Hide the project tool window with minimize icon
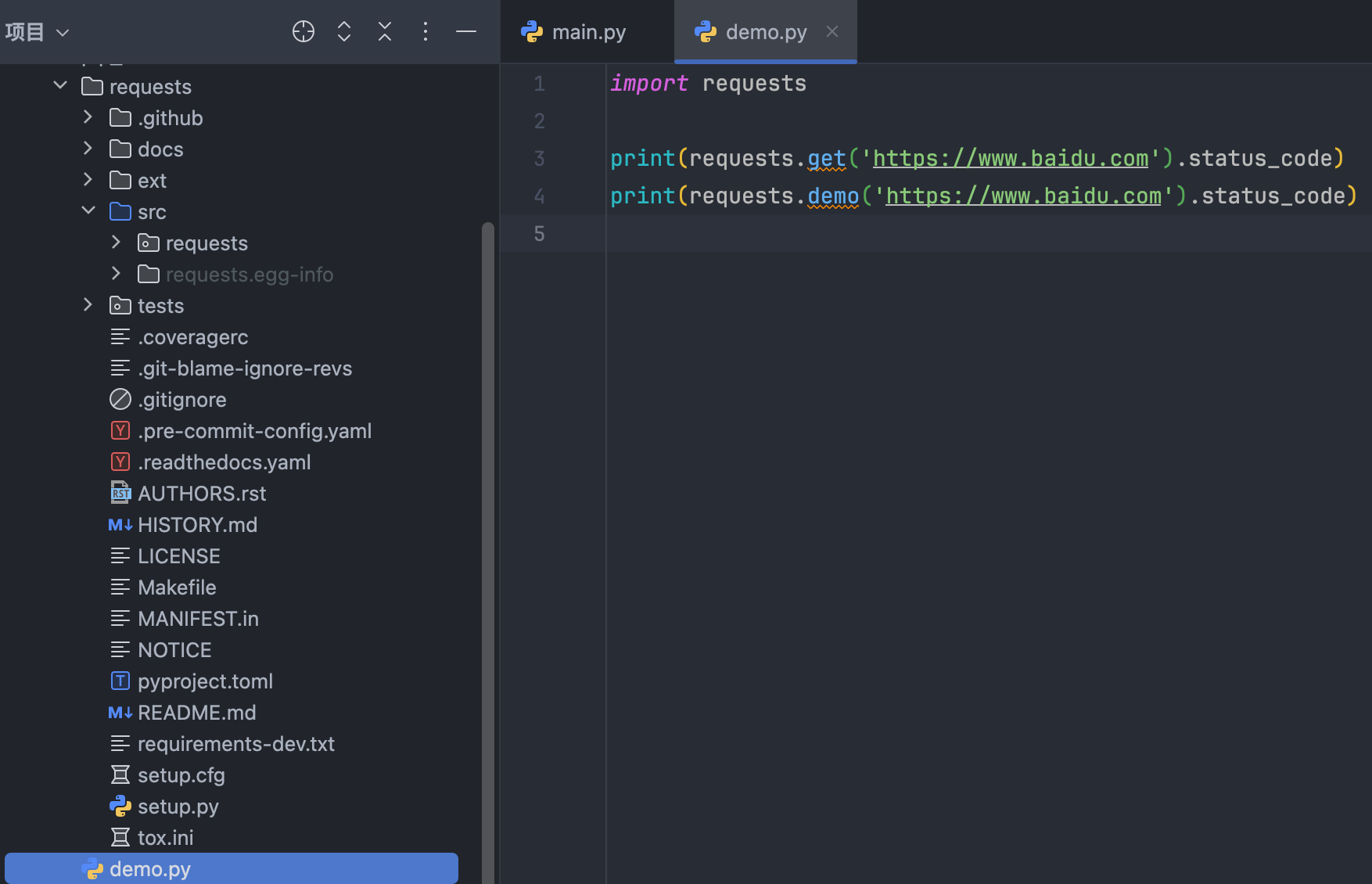The image size is (1372, 884). pyautogui.click(x=466, y=31)
